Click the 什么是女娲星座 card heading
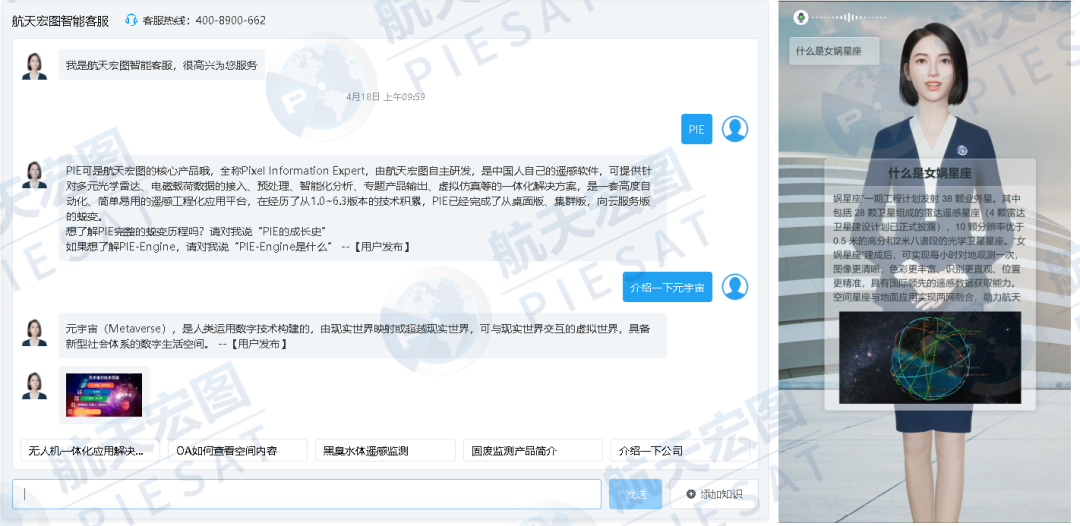1080x526 pixels. point(930,172)
